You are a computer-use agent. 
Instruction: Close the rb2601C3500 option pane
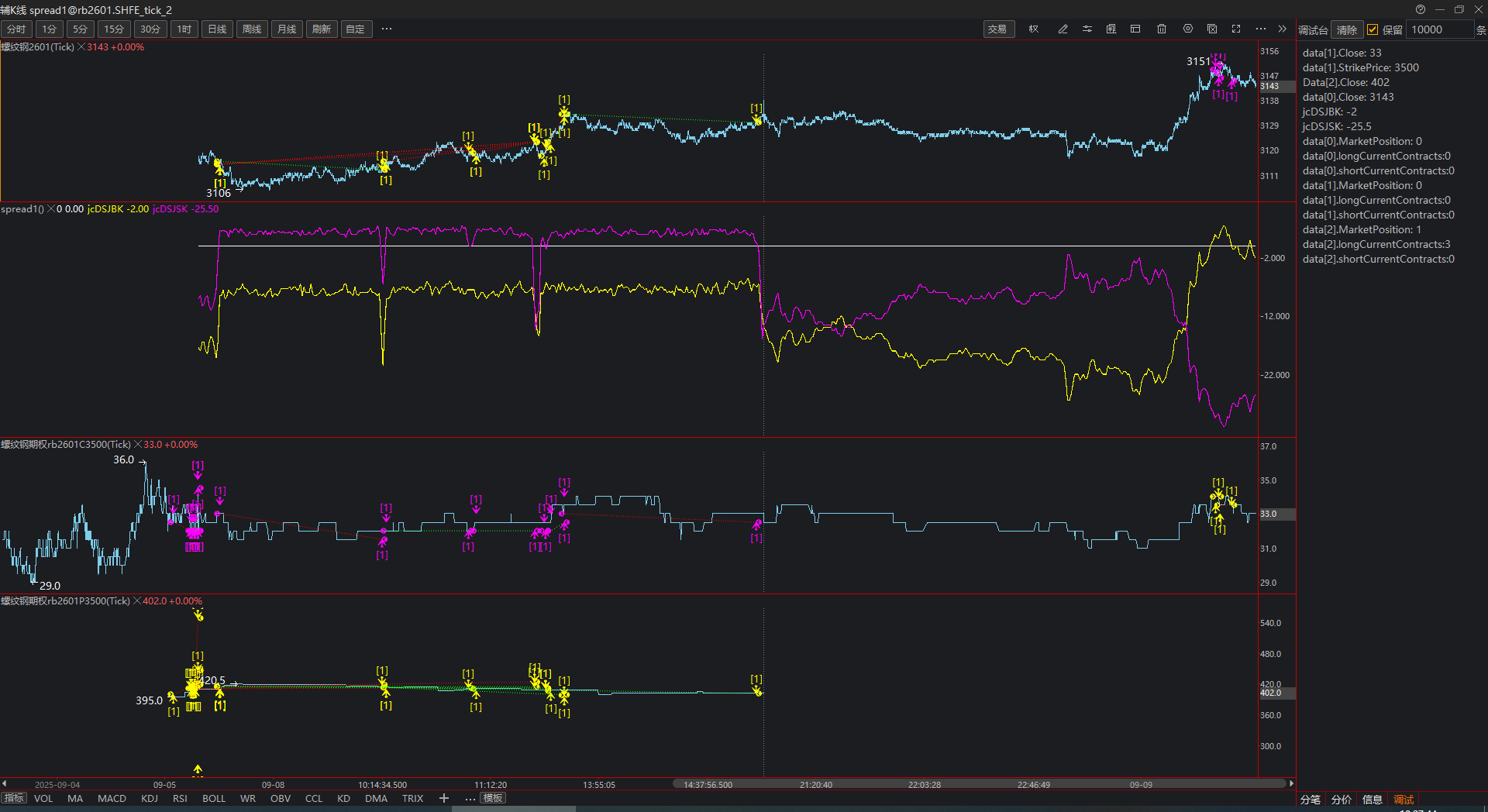pyautogui.click(x=138, y=445)
